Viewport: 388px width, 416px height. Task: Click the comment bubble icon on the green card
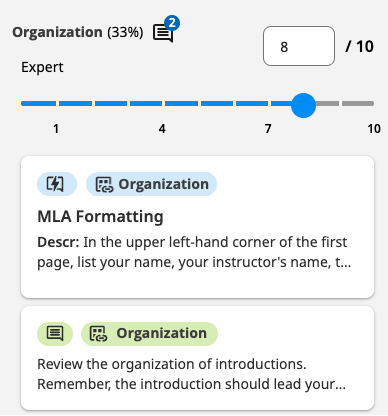tap(55, 333)
